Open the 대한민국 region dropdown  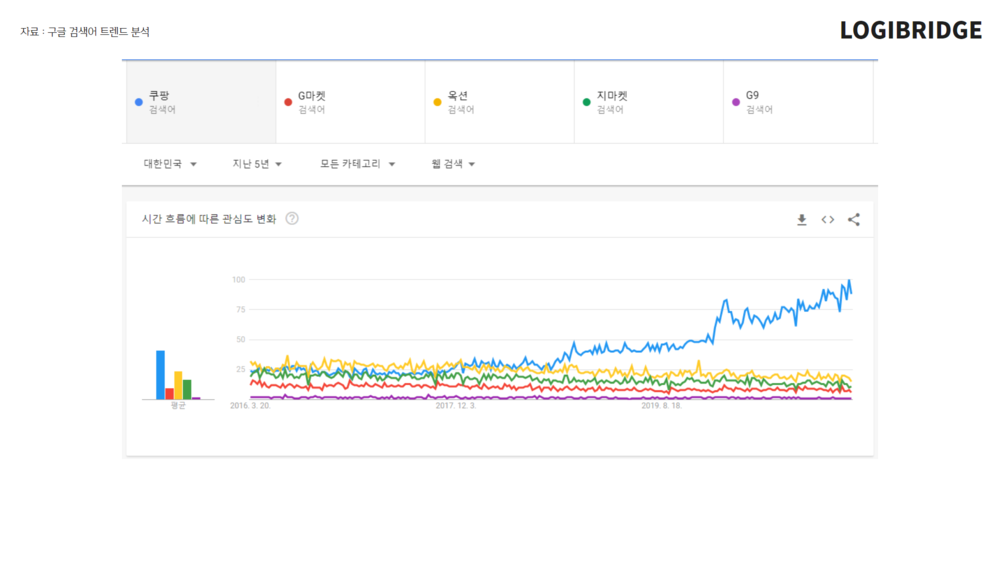coord(169,164)
